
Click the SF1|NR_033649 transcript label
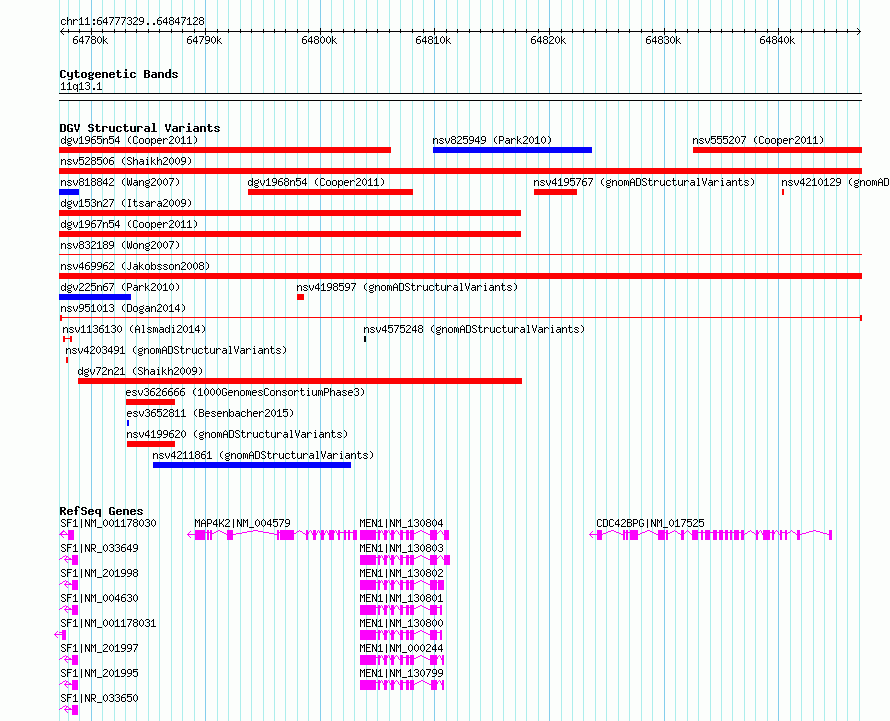(99, 548)
